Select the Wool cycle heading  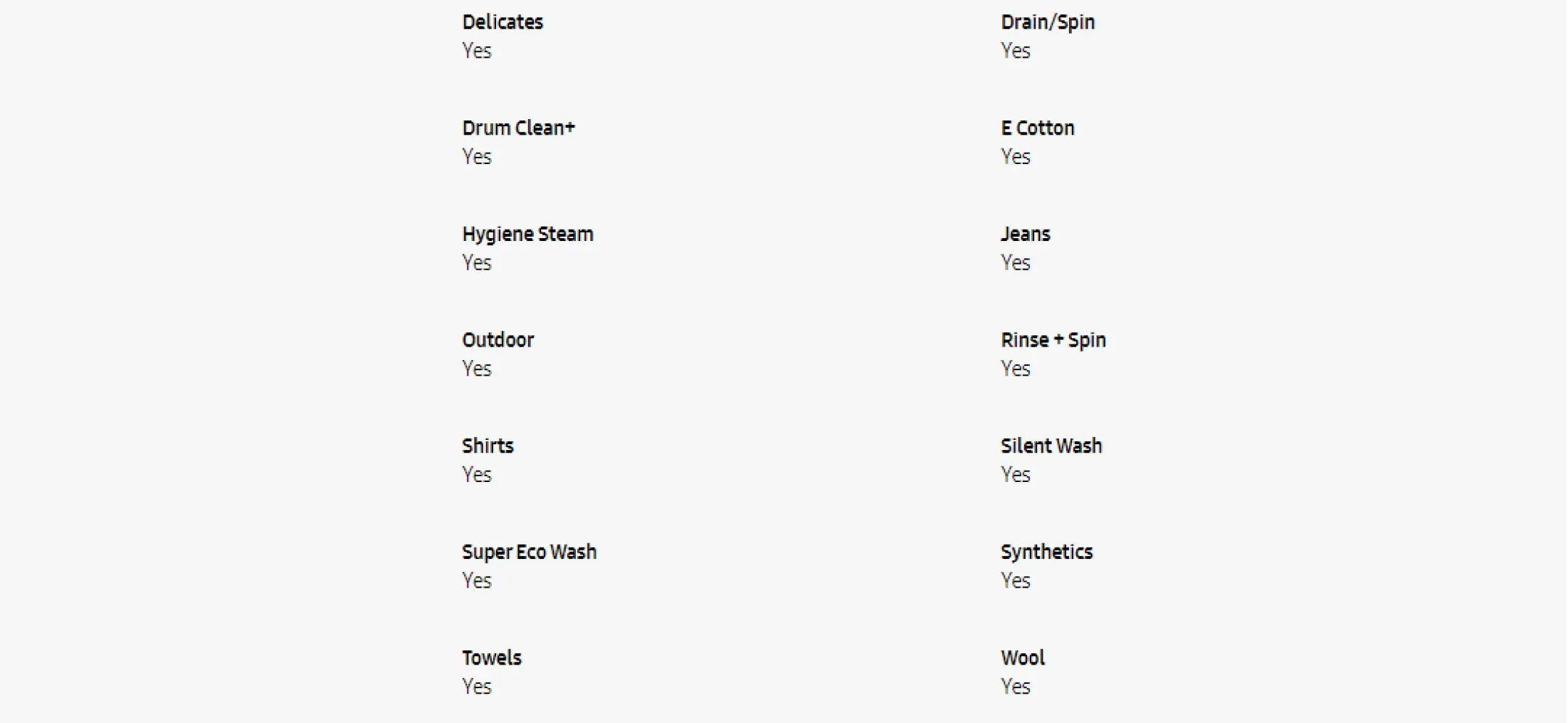coord(1023,658)
